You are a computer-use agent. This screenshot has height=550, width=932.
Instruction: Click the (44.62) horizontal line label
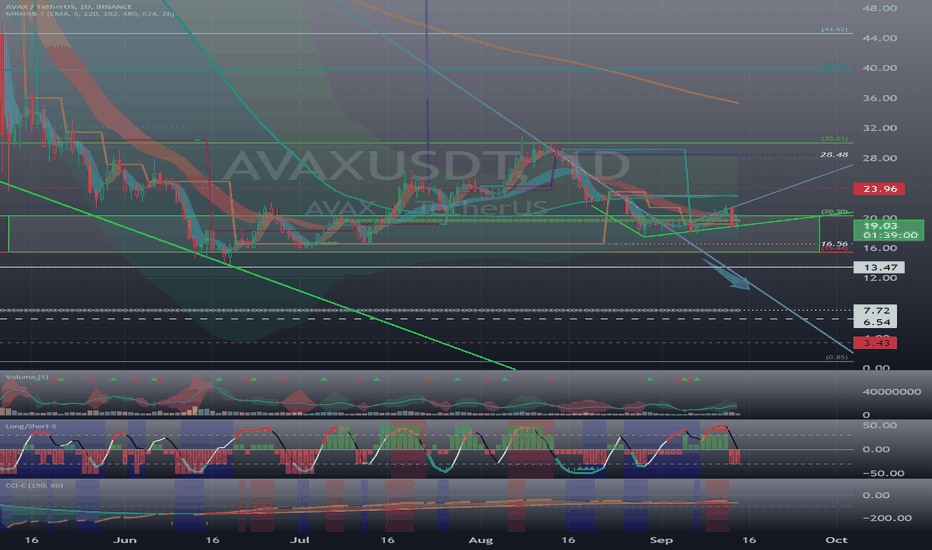click(835, 29)
